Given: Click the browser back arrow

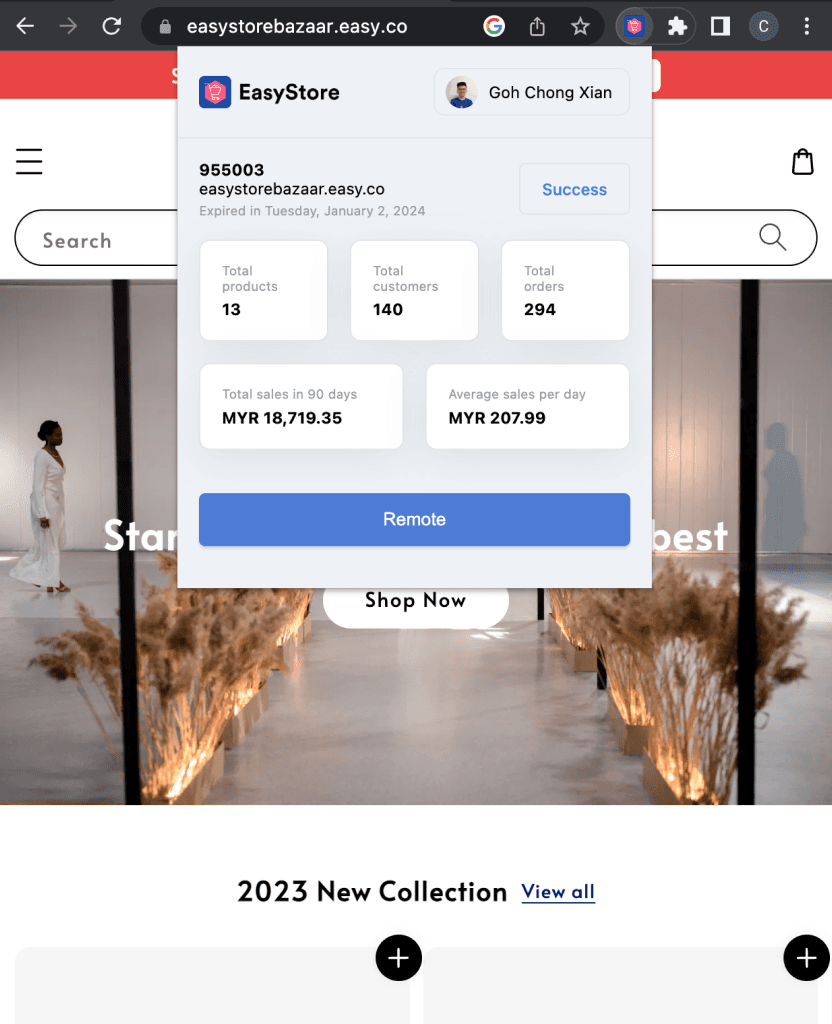Looking at the screenshot, I should pyautogui.click(x=25, y=26).
